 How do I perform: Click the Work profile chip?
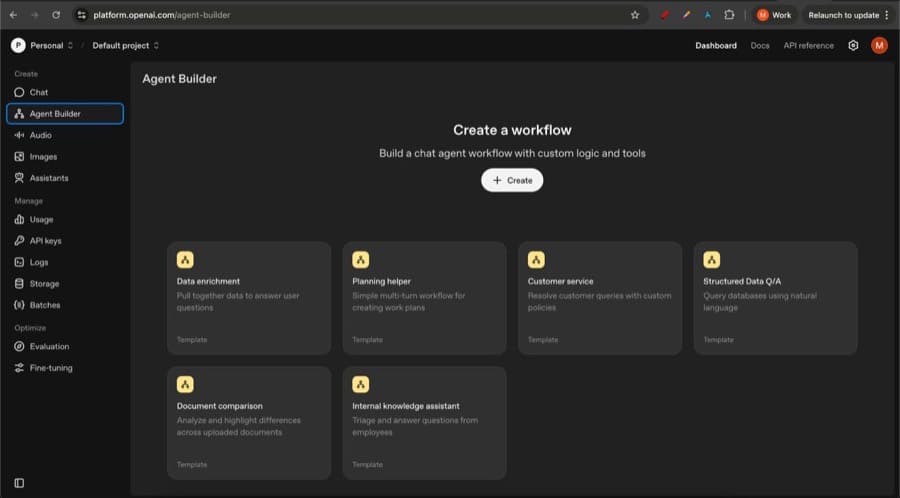tap(774, 15)
